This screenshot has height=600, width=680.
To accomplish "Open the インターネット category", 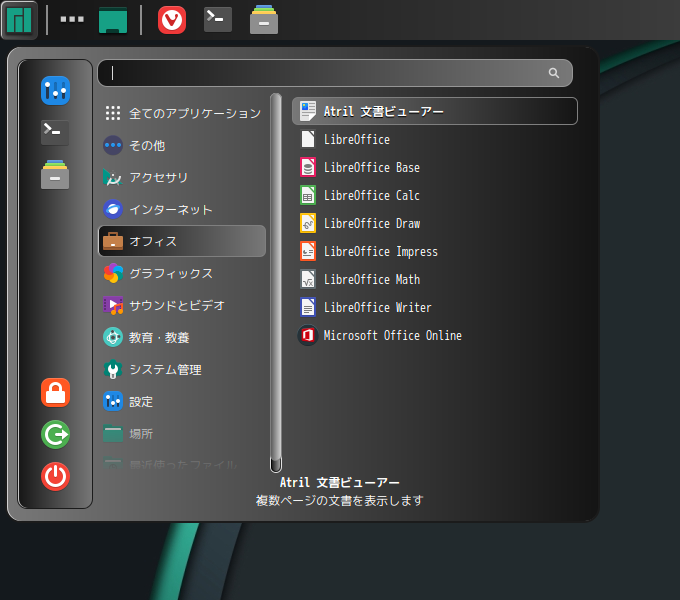I will tap(182, 209).
